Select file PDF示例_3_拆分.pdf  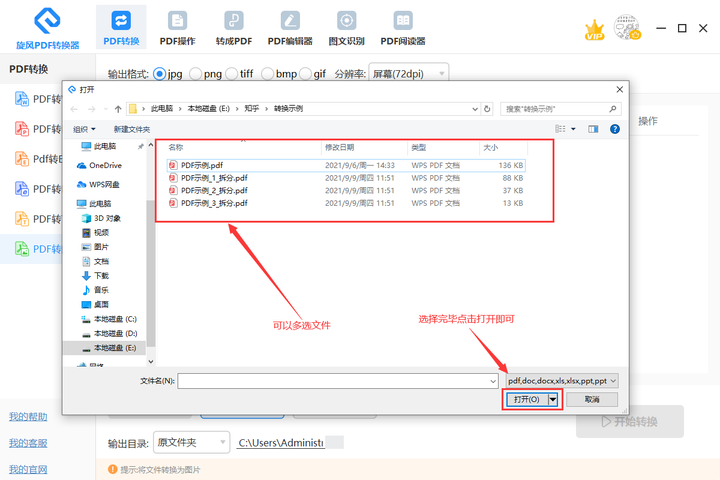pyautogui.click(x=346, y=203)
